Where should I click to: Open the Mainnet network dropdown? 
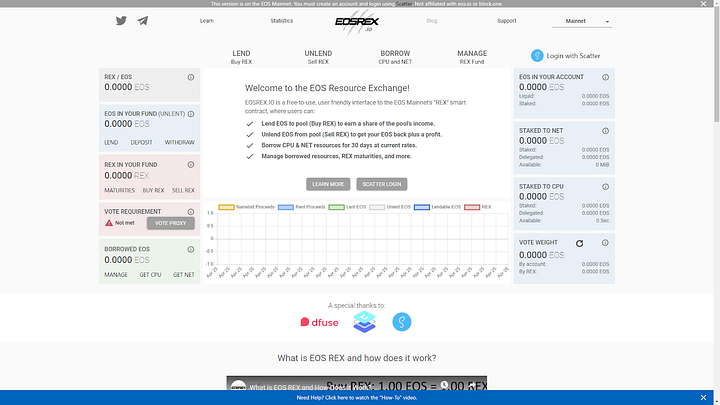(x=582, y=21)
